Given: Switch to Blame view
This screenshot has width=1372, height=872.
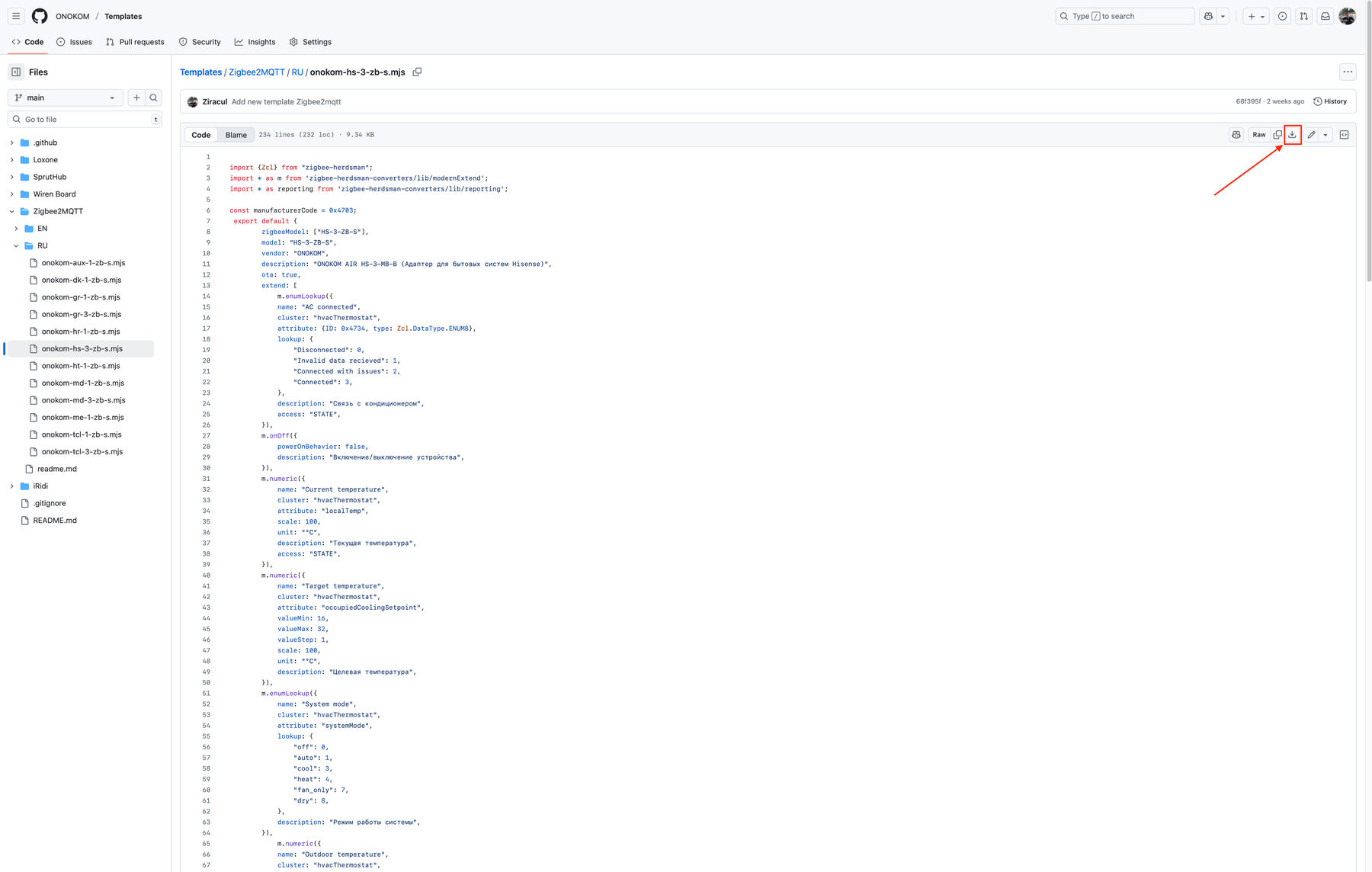Looking at the screenshot, I should [x=236, y=135].
